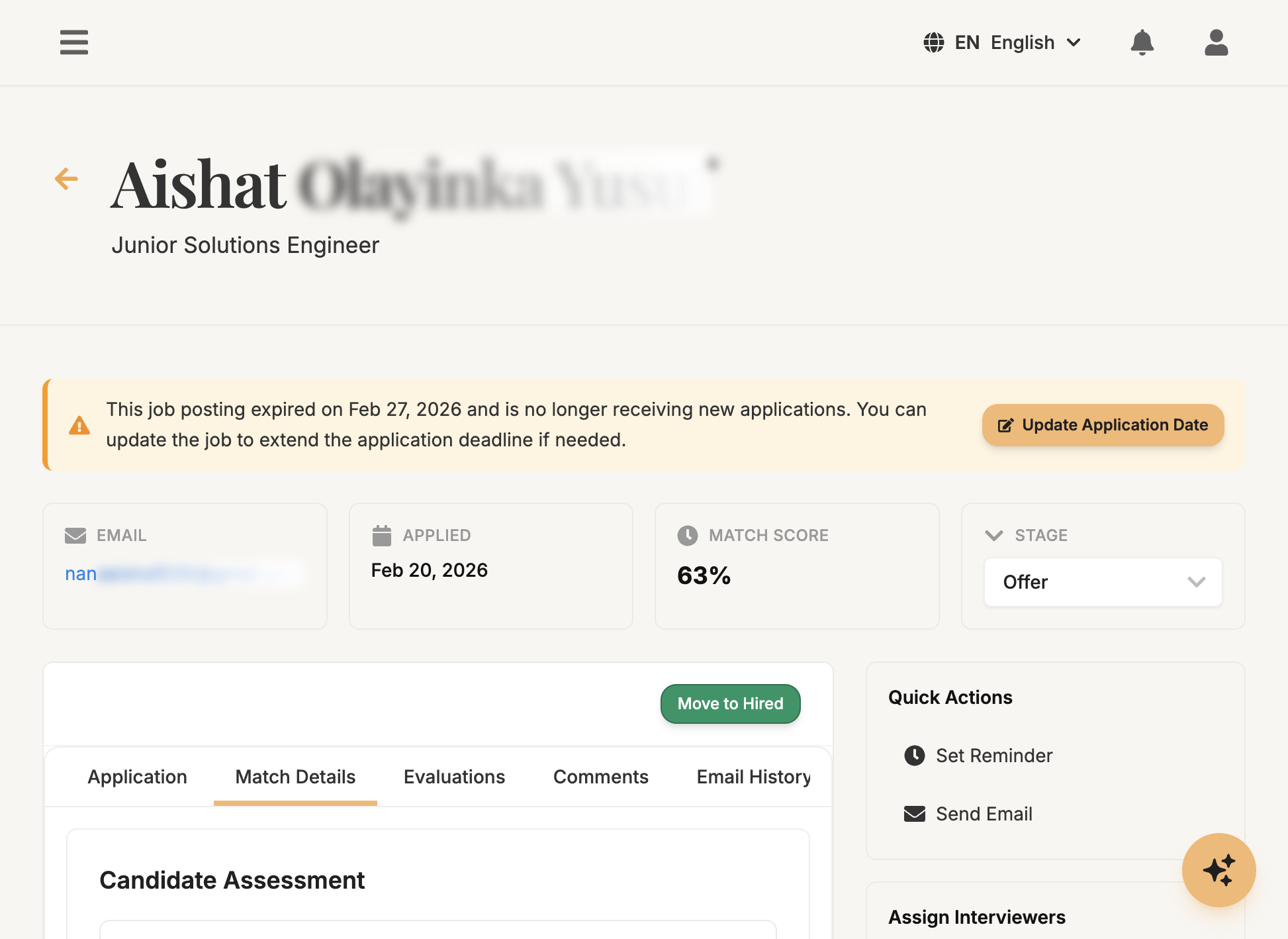Click the Move to Hired button
The image size is (1288, 939).
click(731, 703)
